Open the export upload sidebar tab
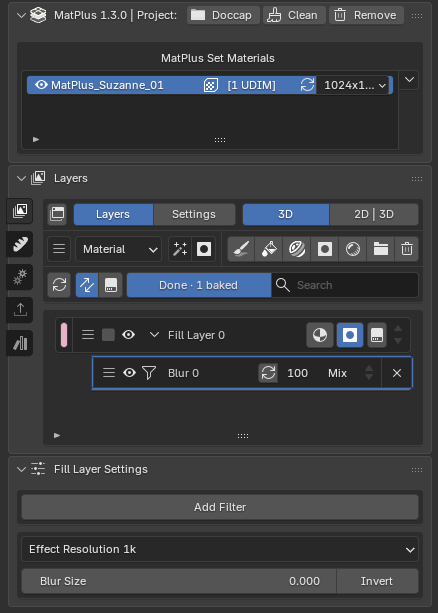The width and height of the screenshot is (438, 613). click(x=20, y=310)
